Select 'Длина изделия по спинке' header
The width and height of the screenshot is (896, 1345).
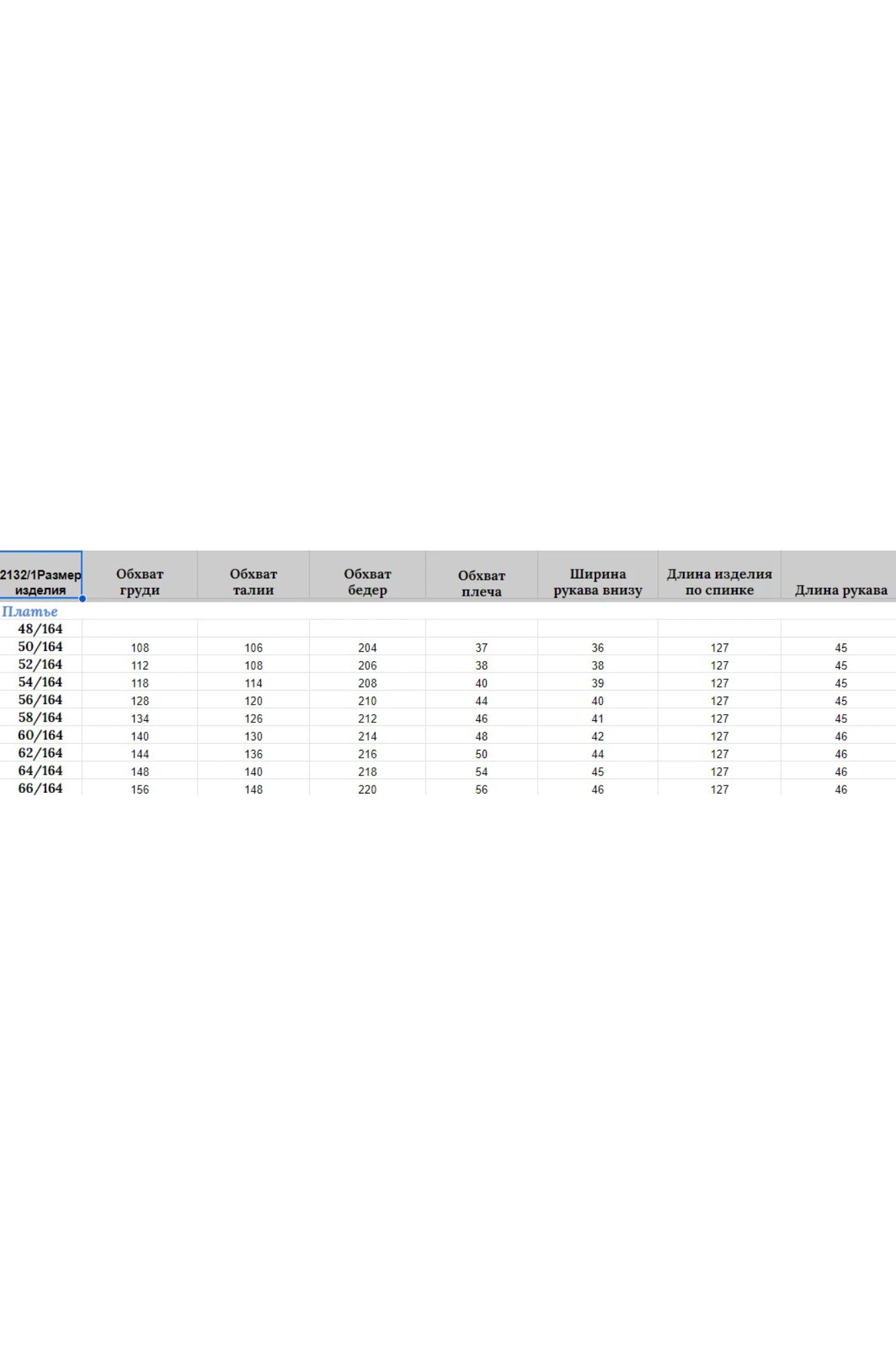(719, 582)
